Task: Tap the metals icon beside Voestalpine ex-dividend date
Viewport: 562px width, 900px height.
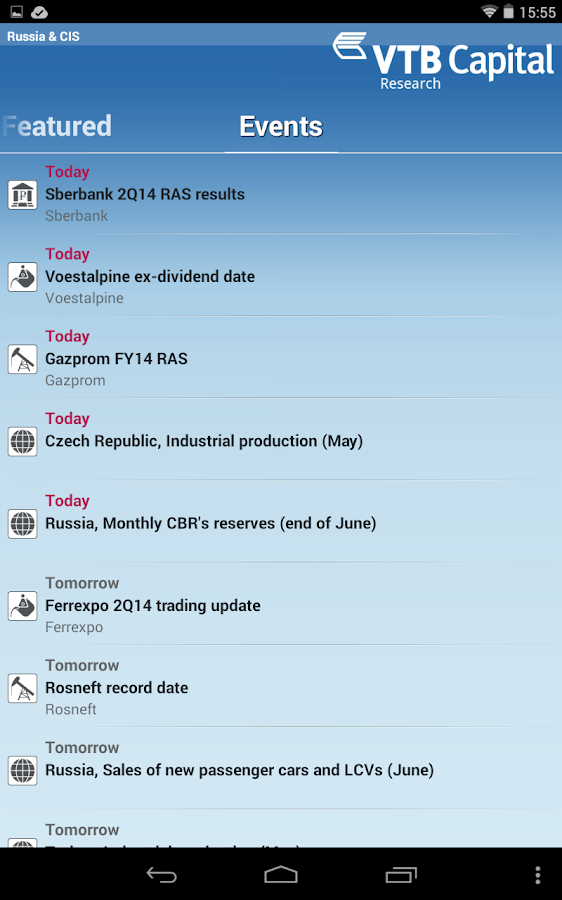Action: [x=22, y=277]
